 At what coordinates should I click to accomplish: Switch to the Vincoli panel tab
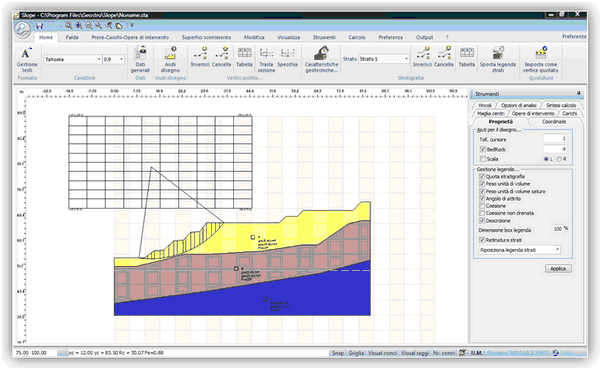485,105
